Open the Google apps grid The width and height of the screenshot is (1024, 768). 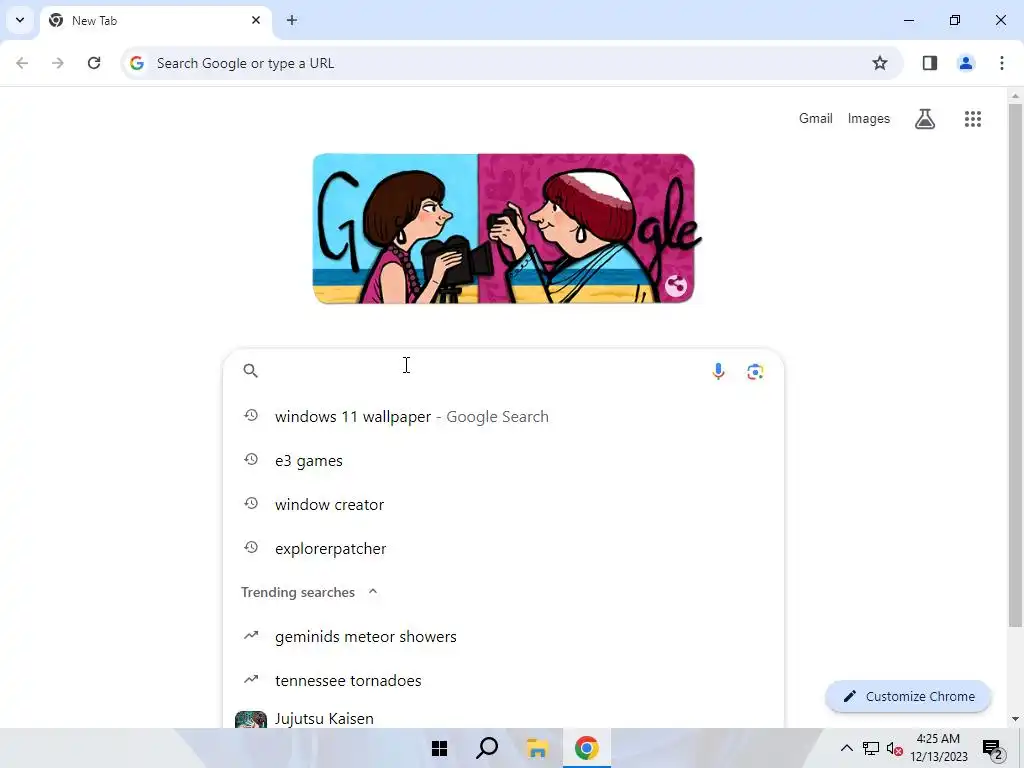(x=972, y=119)
